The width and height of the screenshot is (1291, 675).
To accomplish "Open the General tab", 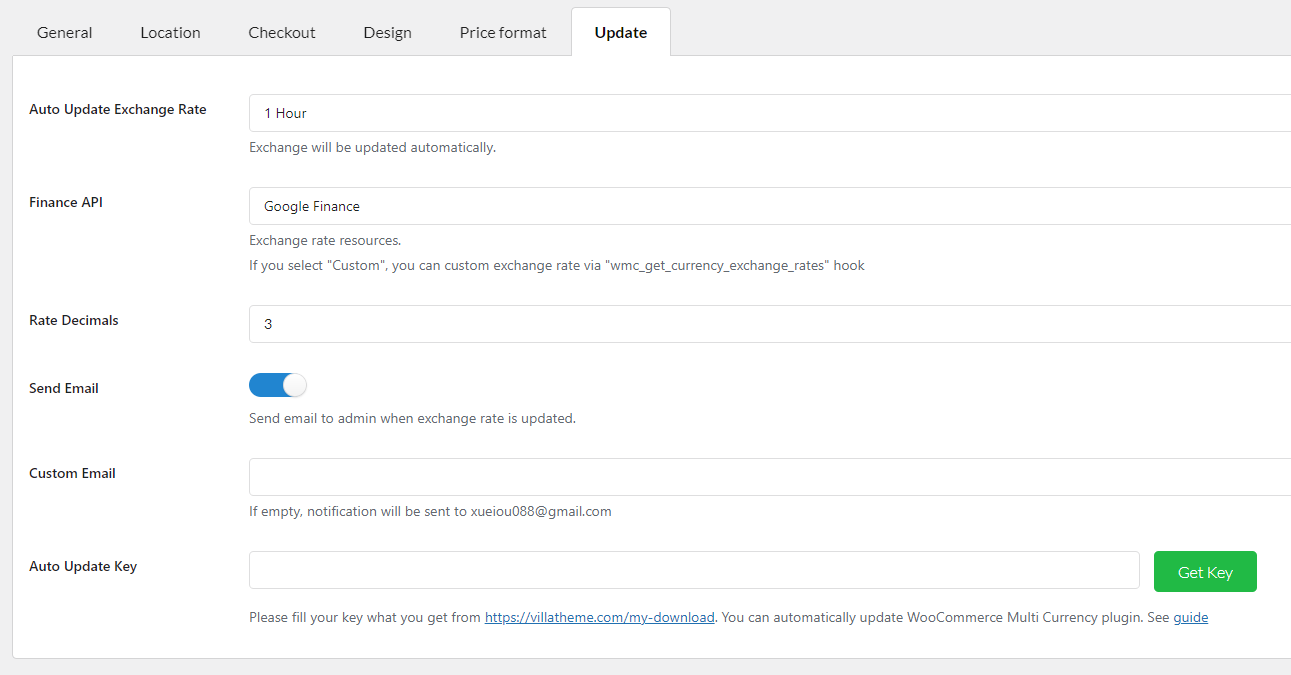I will pyautogui.click(x=65, y=32).
